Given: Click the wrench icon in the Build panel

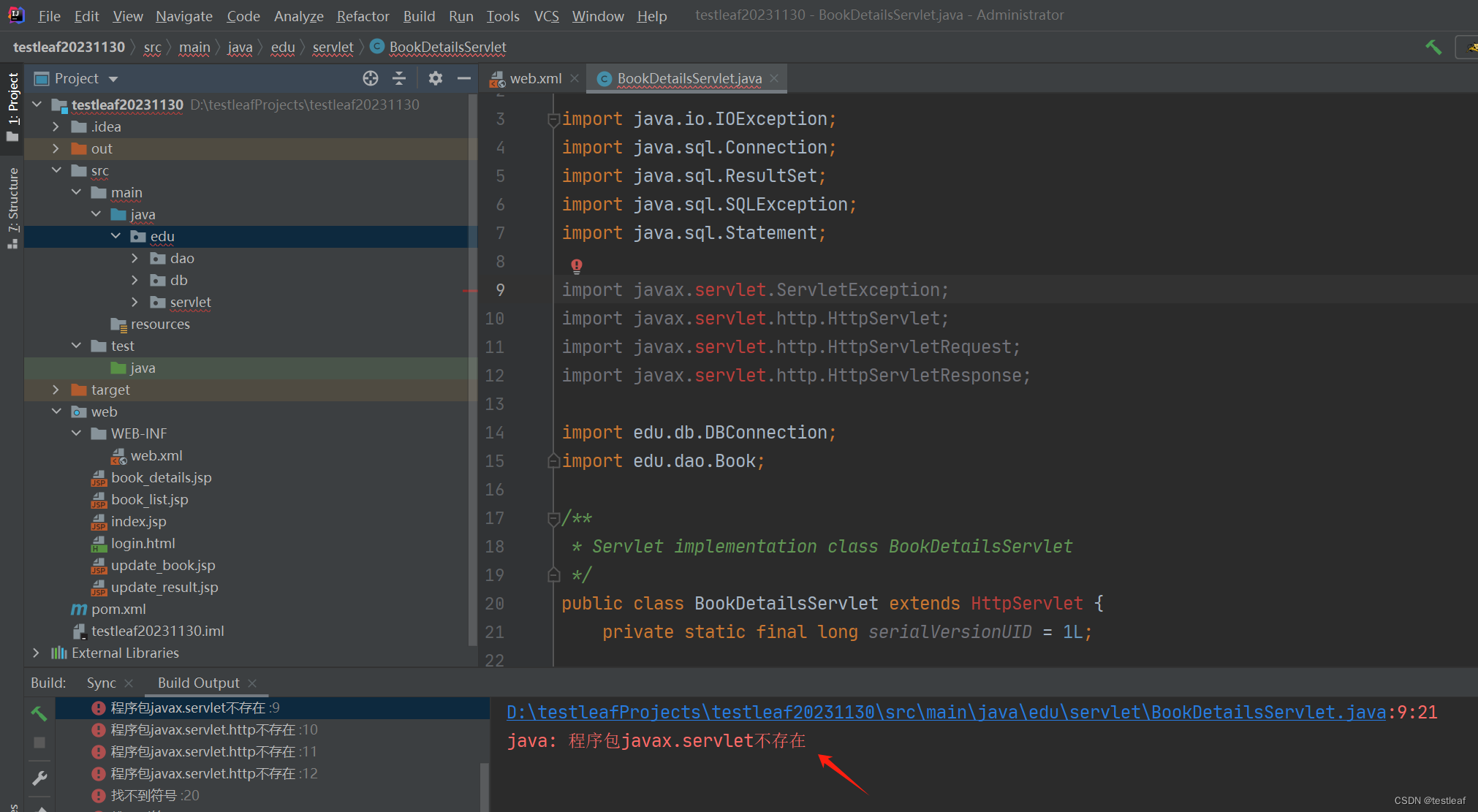Looking at the screenshot, I should point(40,778).
